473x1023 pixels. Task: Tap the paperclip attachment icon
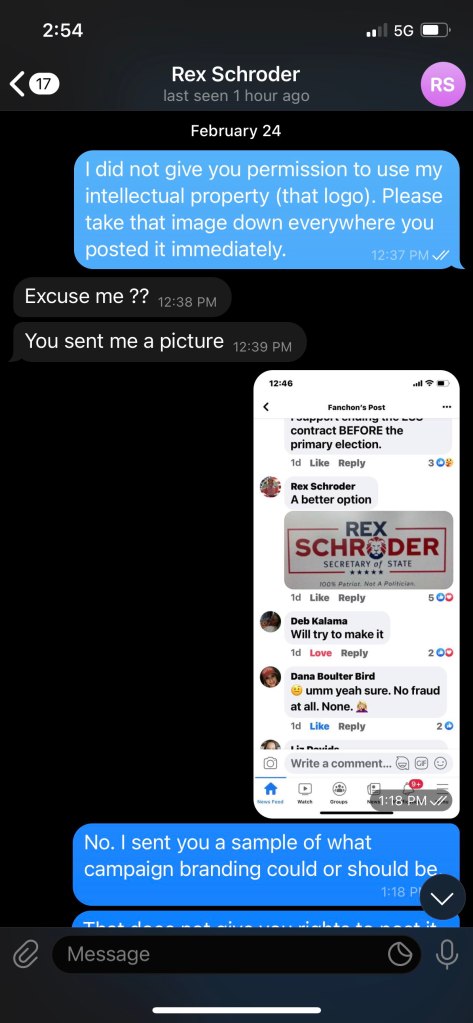pyautogui.click(x=26, y=954)
